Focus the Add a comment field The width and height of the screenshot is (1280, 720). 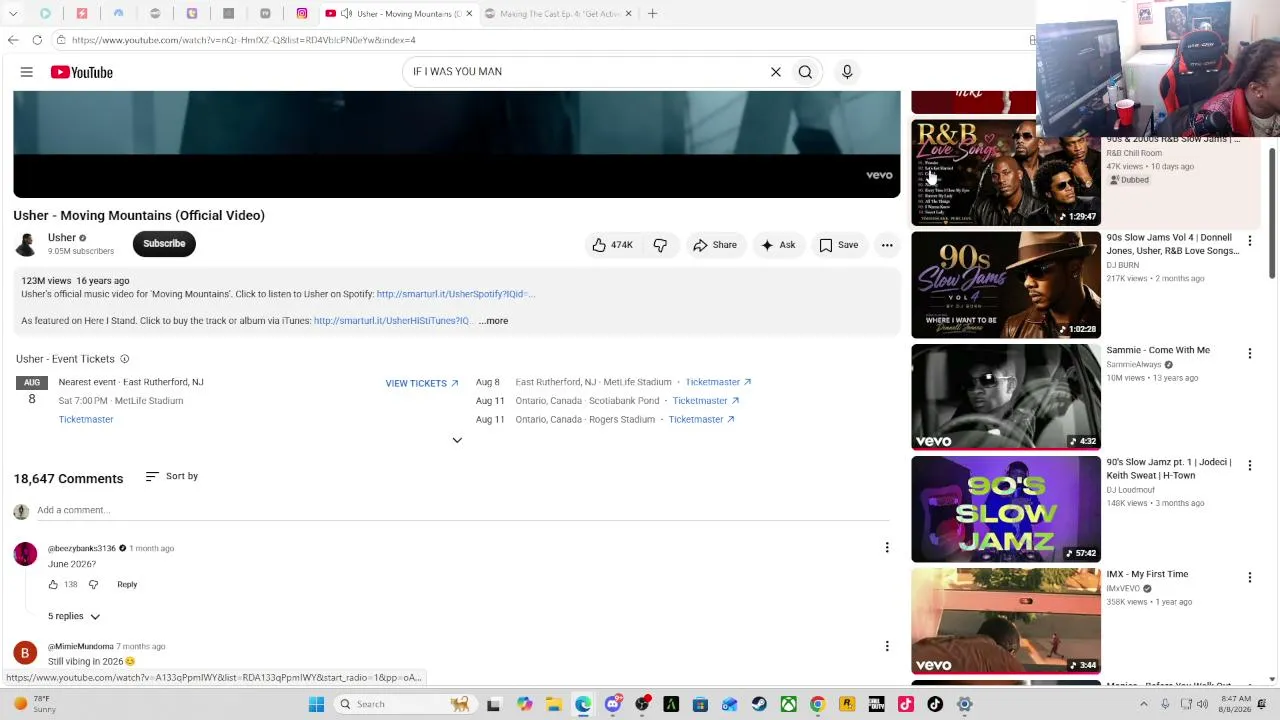coord(463,510)
